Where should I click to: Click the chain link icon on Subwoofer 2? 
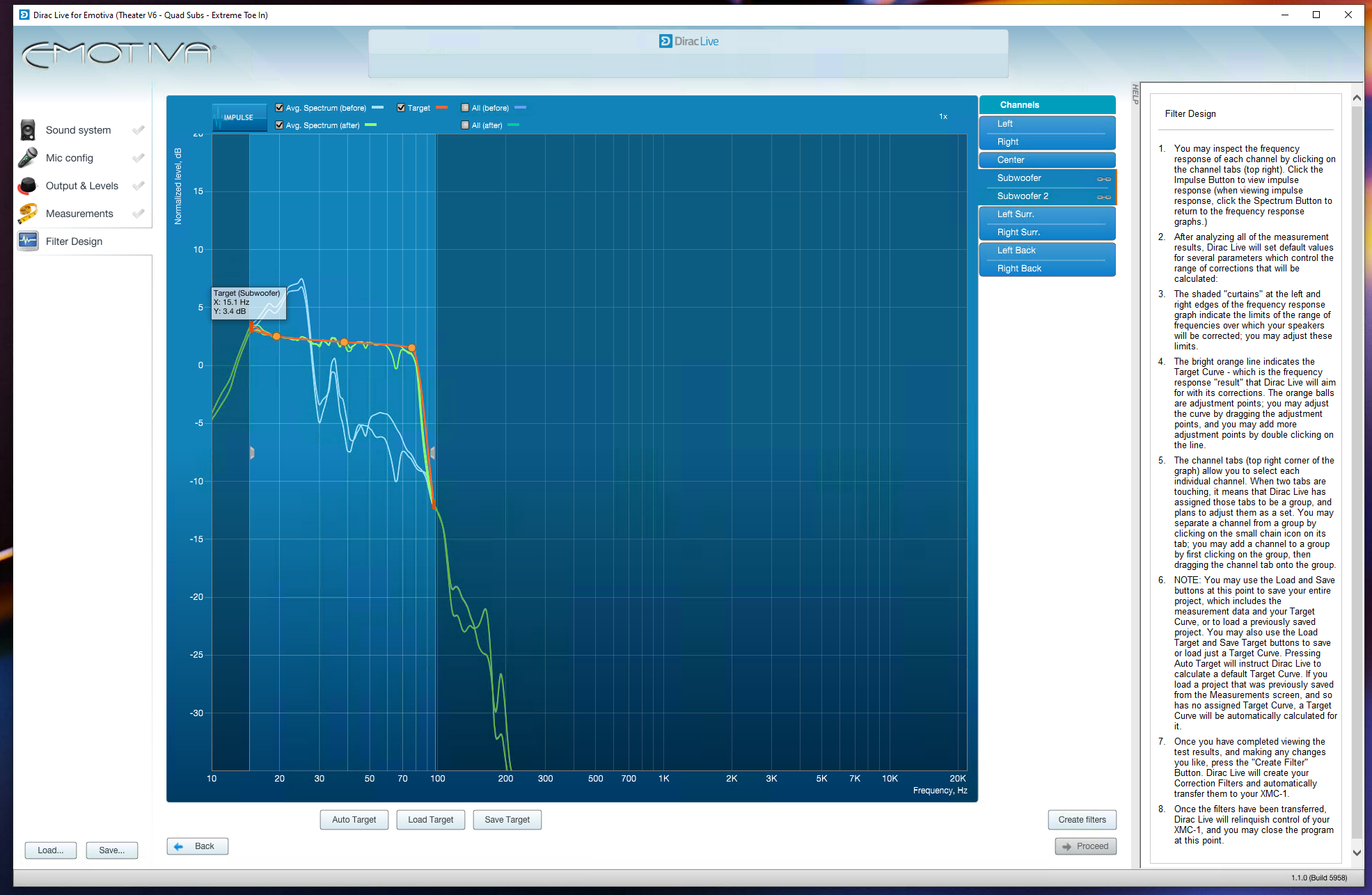click(x=1103, y=197)
